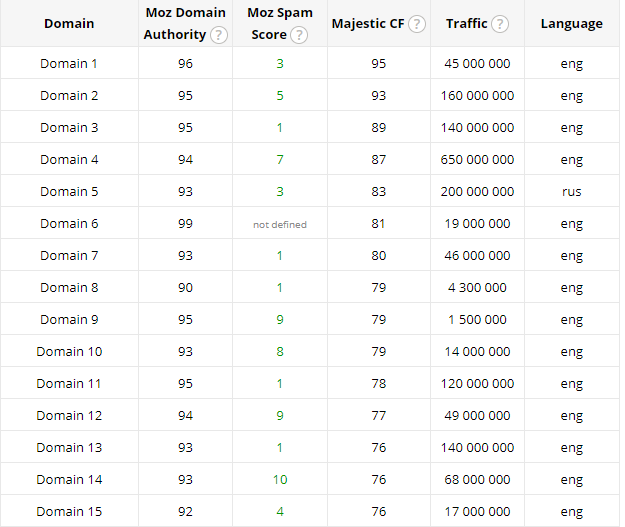Open the Domain 1 entry
The image size is (625, 527).
click(69, 63)
